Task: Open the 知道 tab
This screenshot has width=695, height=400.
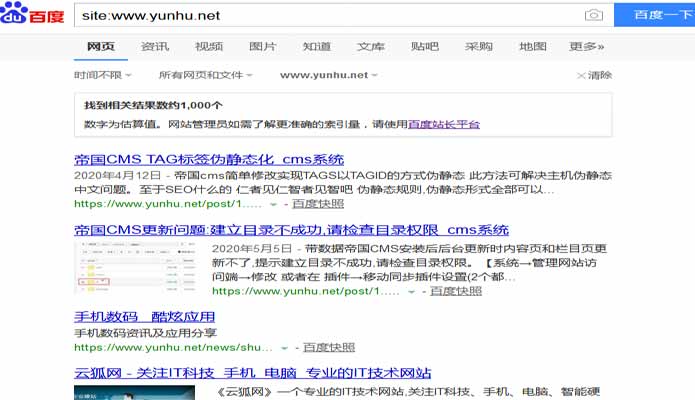Action: pos(316,47)
